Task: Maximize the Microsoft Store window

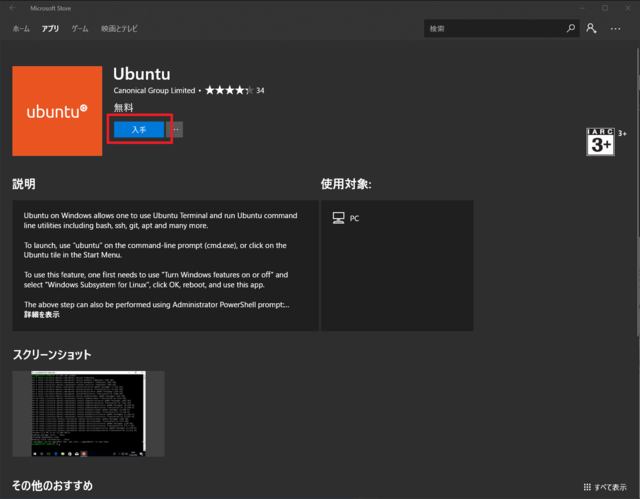Action: [605, 8]
